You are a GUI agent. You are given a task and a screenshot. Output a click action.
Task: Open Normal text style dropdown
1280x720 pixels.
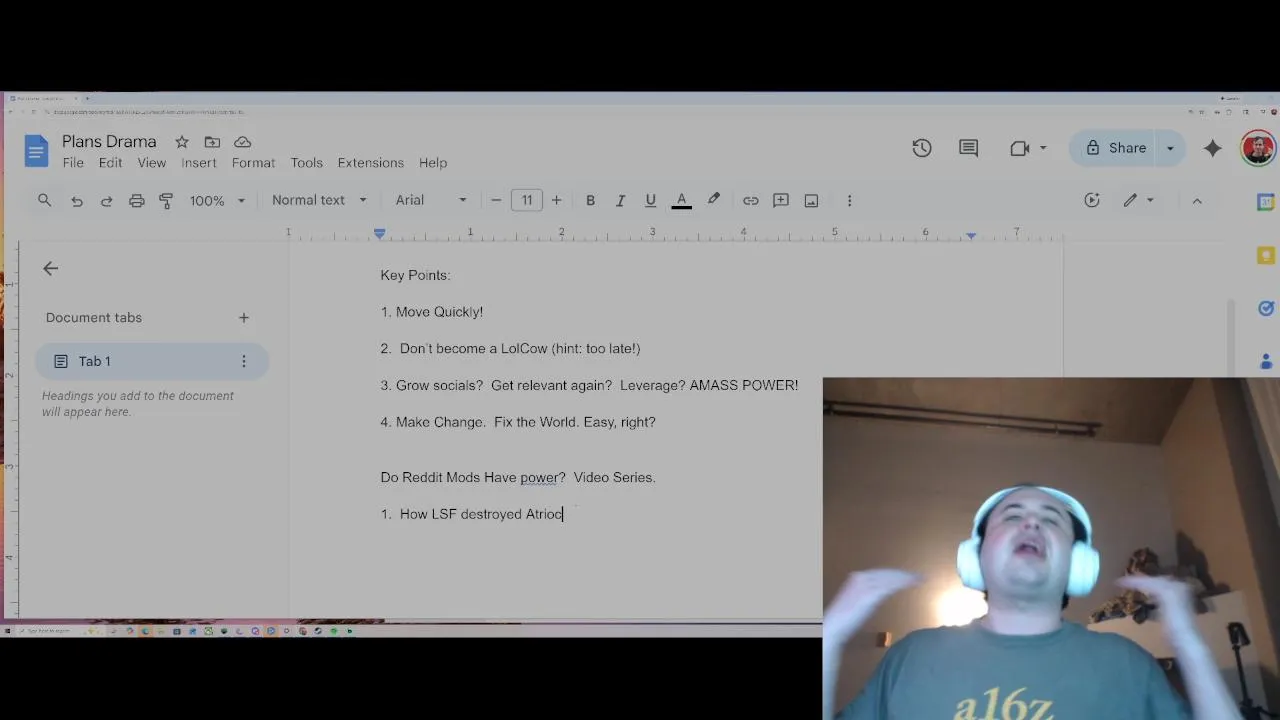(319, 201)
